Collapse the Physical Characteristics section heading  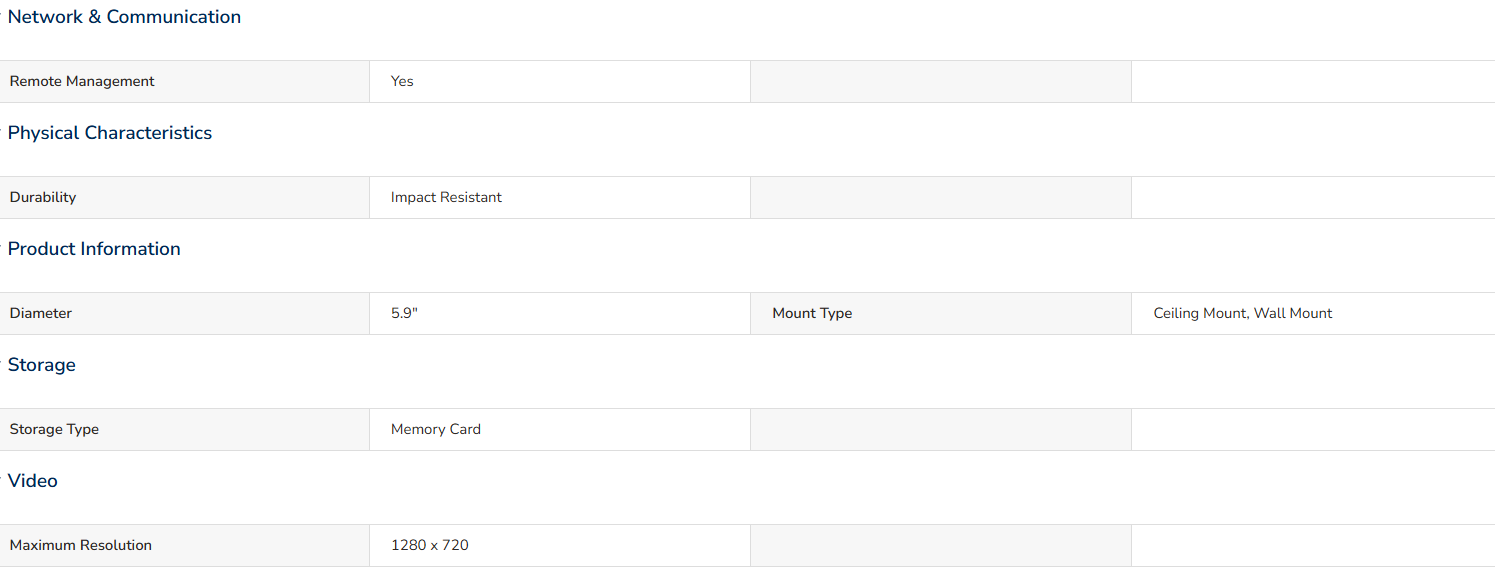coord(110,133)
